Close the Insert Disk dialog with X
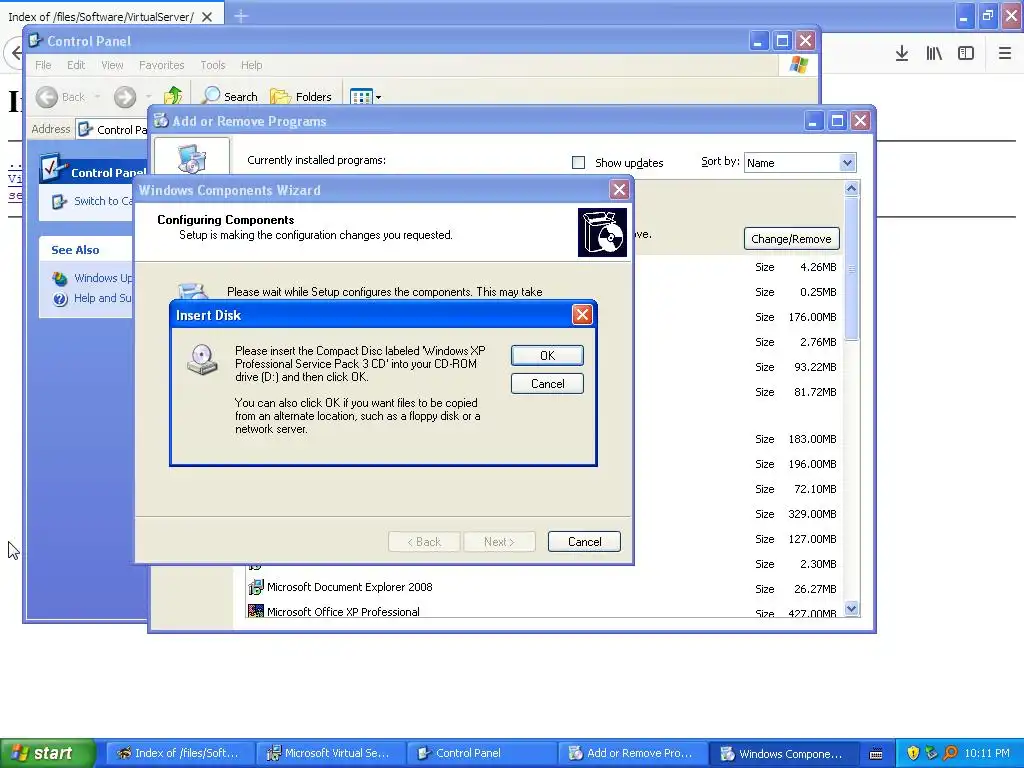The height and width of the screenshot is (768, 1024). (x=582, y=315)
